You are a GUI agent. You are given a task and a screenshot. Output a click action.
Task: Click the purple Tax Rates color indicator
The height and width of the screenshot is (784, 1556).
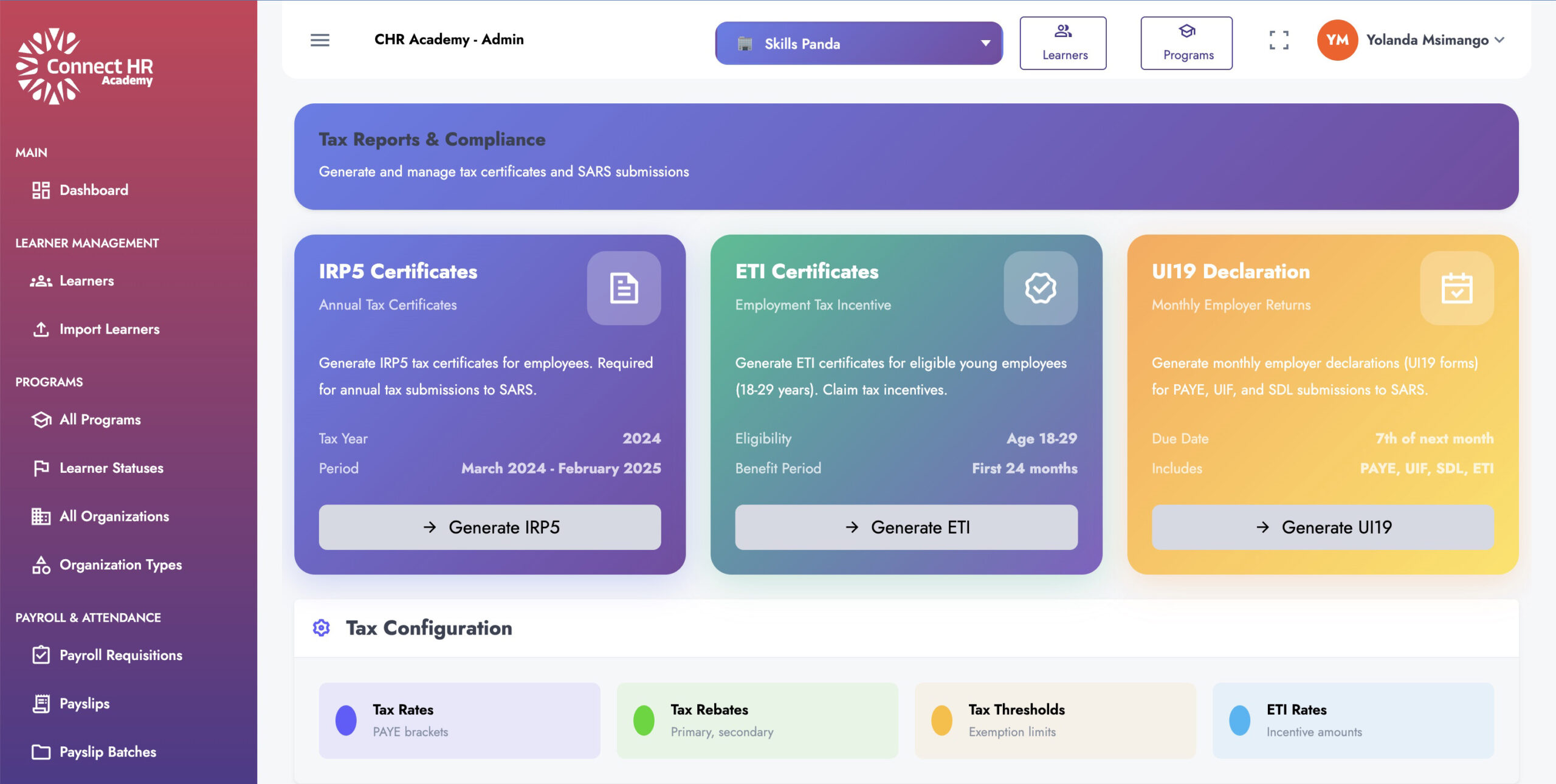(346, 720)
